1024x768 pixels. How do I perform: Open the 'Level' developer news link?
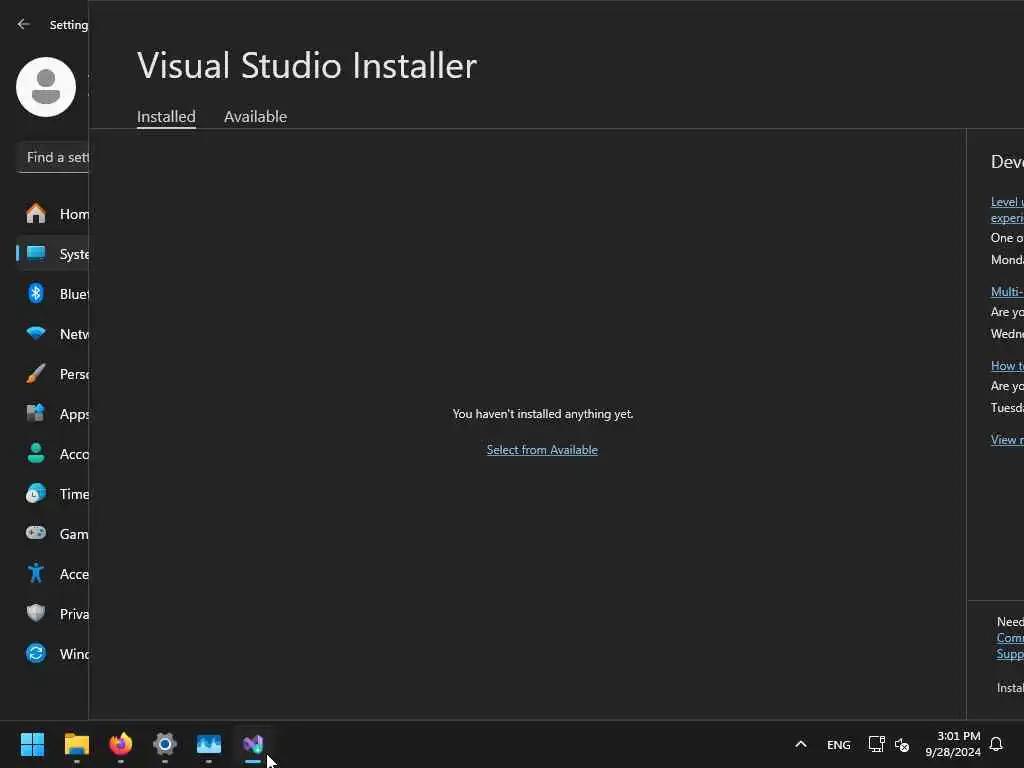1007,210
